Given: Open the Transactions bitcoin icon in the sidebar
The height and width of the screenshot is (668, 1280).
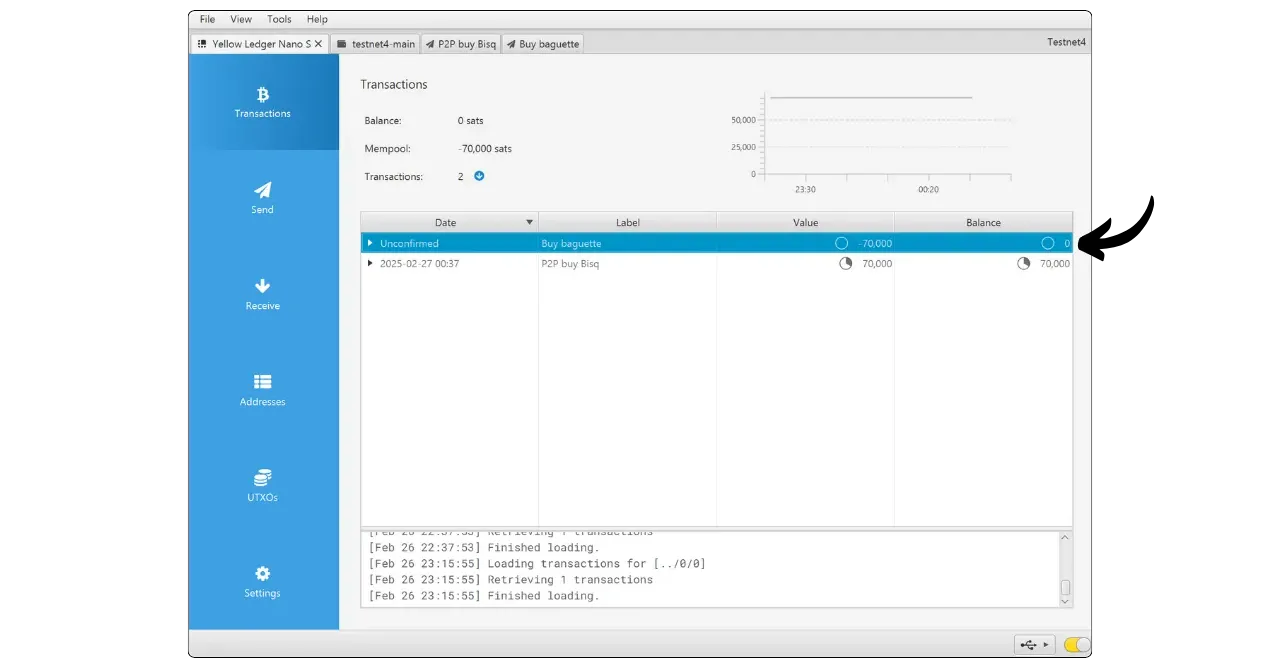Looking at the screenshot, I should (263, 95).
